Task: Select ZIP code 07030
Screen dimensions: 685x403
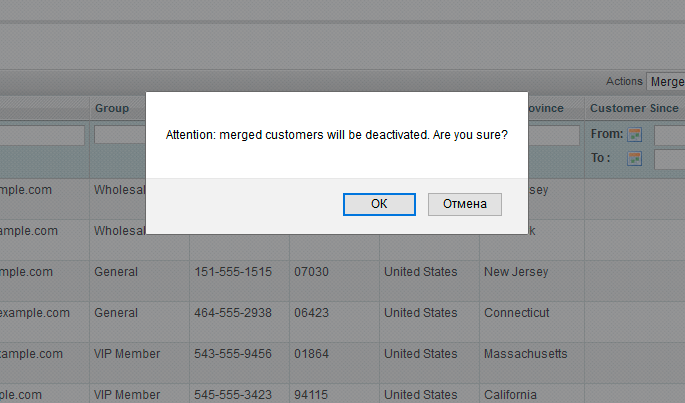Action: coord(311,272)
